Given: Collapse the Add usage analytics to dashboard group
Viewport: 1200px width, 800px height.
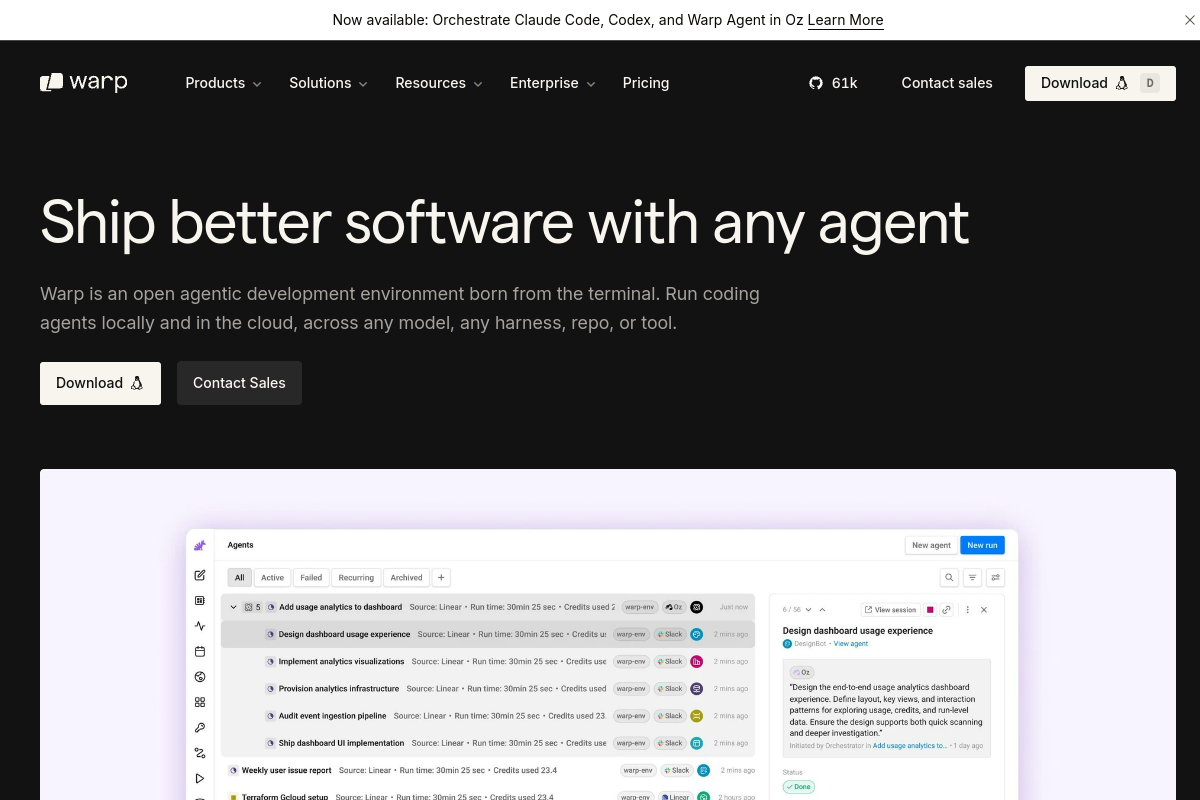Looking at the screenshot, I should click(x=234, y=607).
